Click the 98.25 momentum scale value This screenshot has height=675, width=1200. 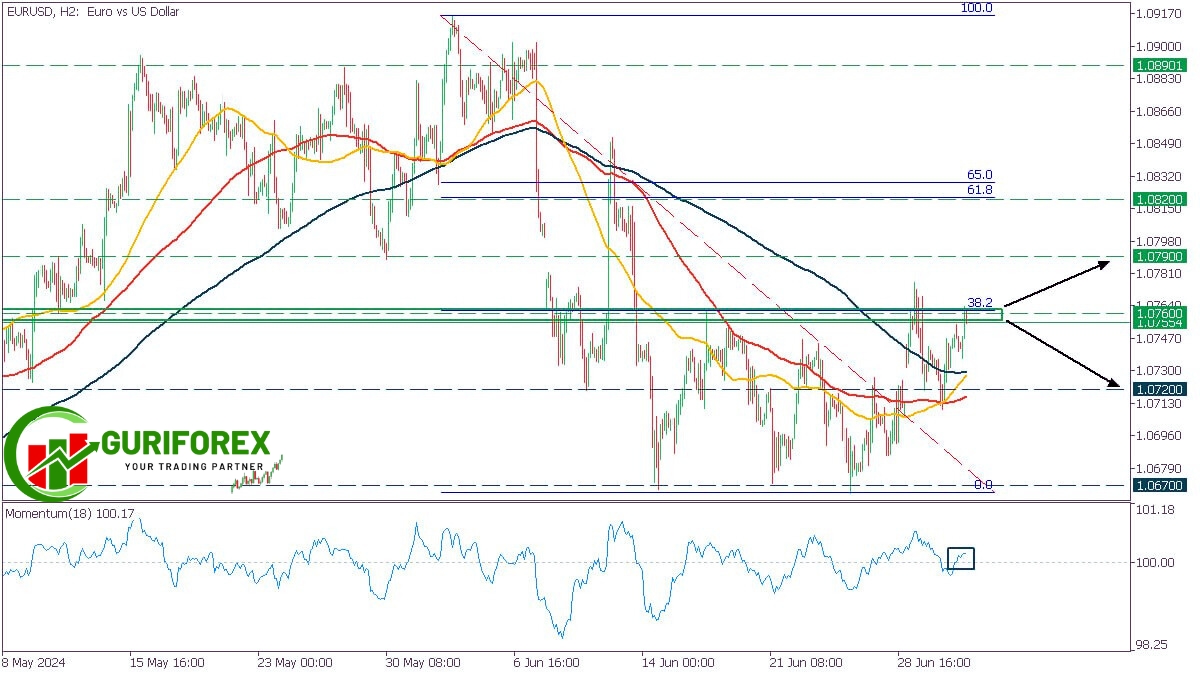pos(1152,646)
